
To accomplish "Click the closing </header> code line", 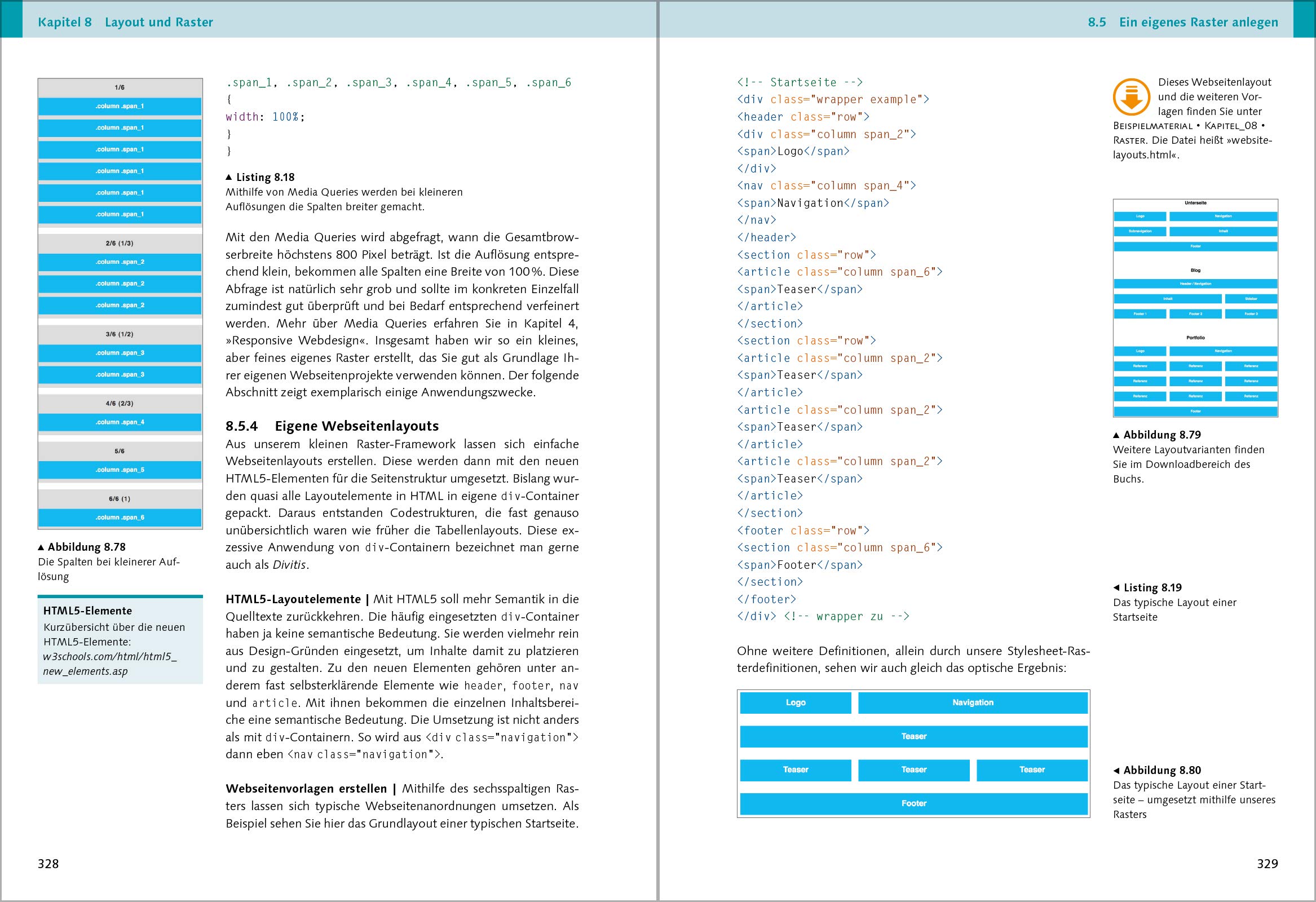I will pos(766,237).
